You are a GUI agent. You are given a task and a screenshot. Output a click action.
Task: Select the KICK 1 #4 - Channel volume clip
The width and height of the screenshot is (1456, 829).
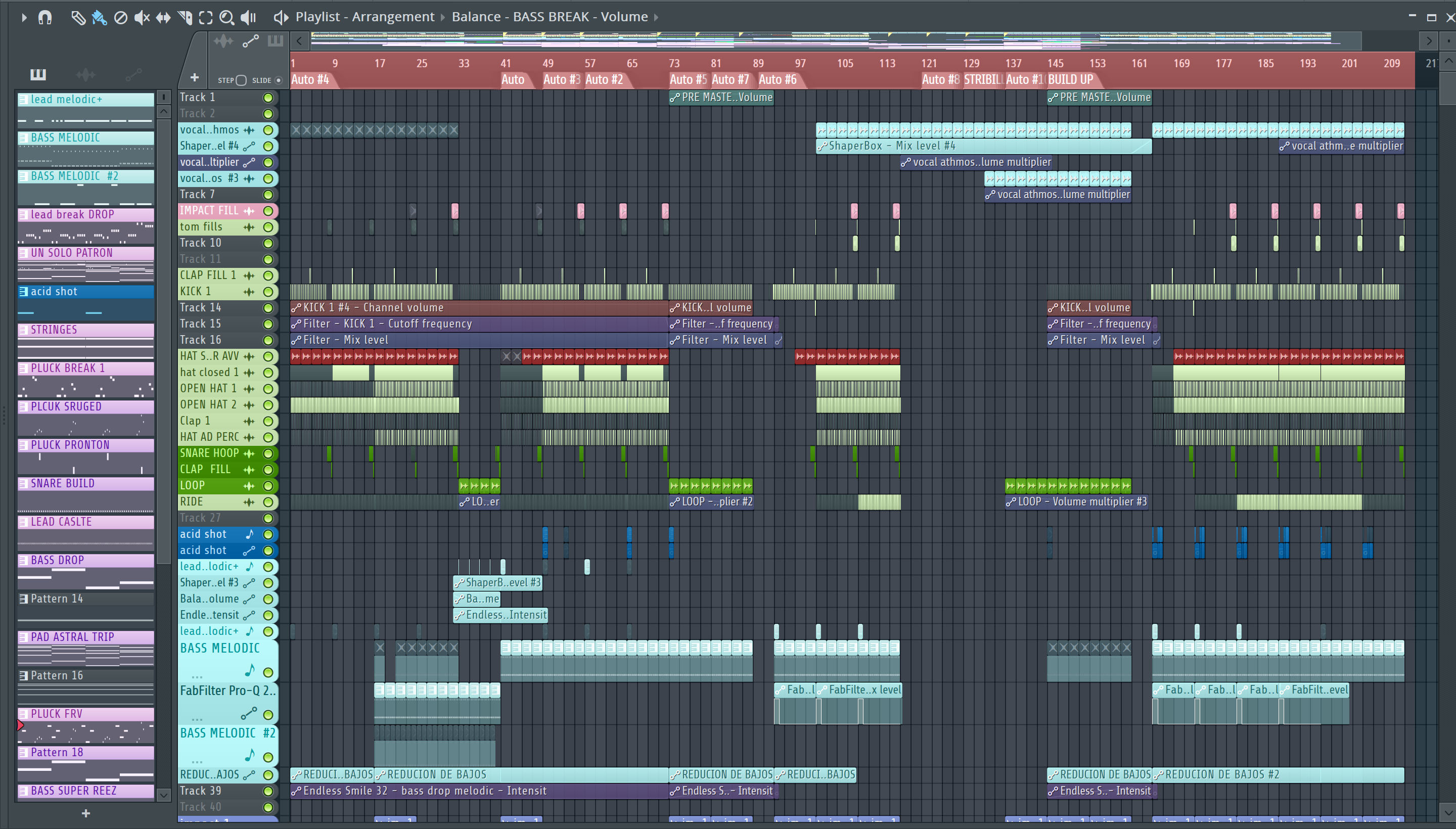click(x=479, y=307)
